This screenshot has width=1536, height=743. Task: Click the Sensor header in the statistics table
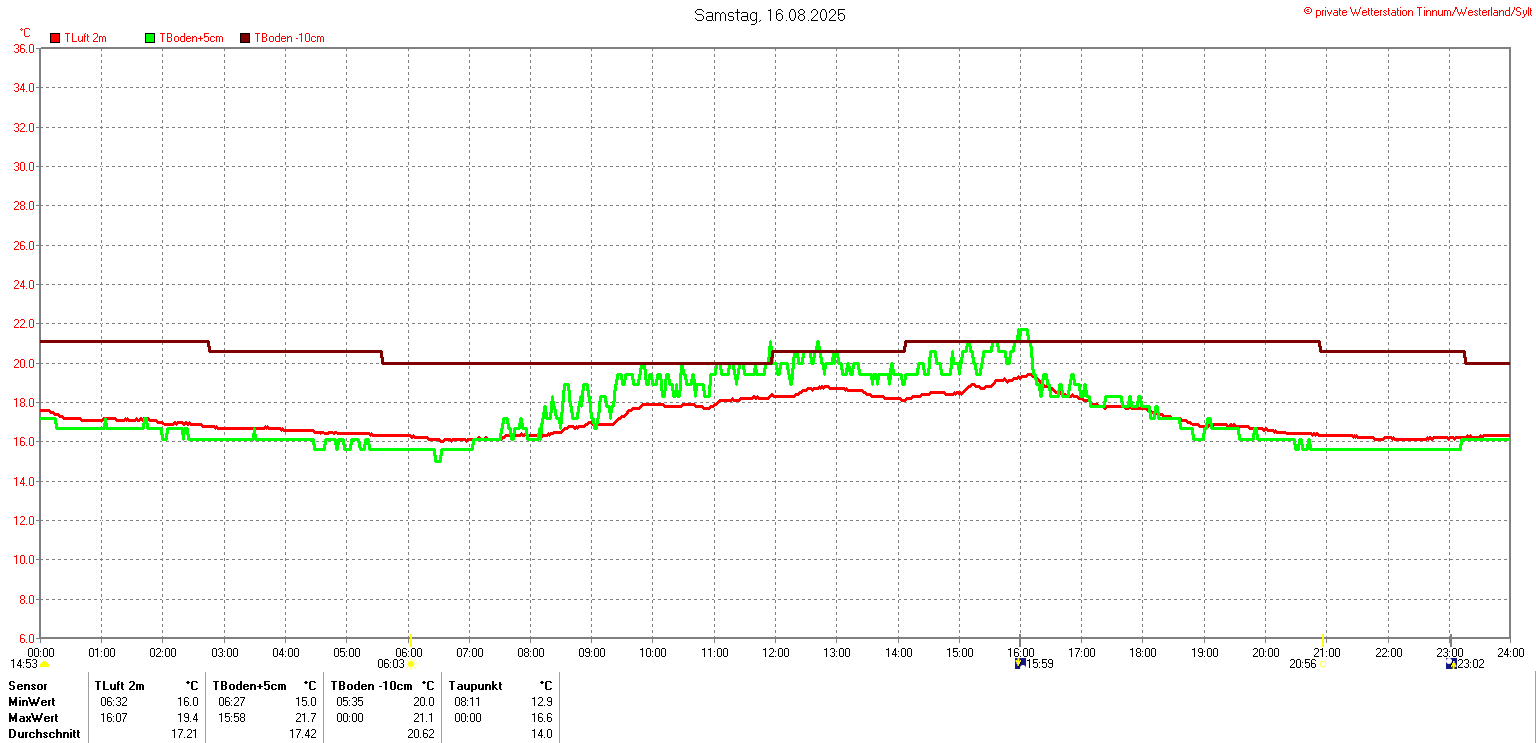pos(28,686)
